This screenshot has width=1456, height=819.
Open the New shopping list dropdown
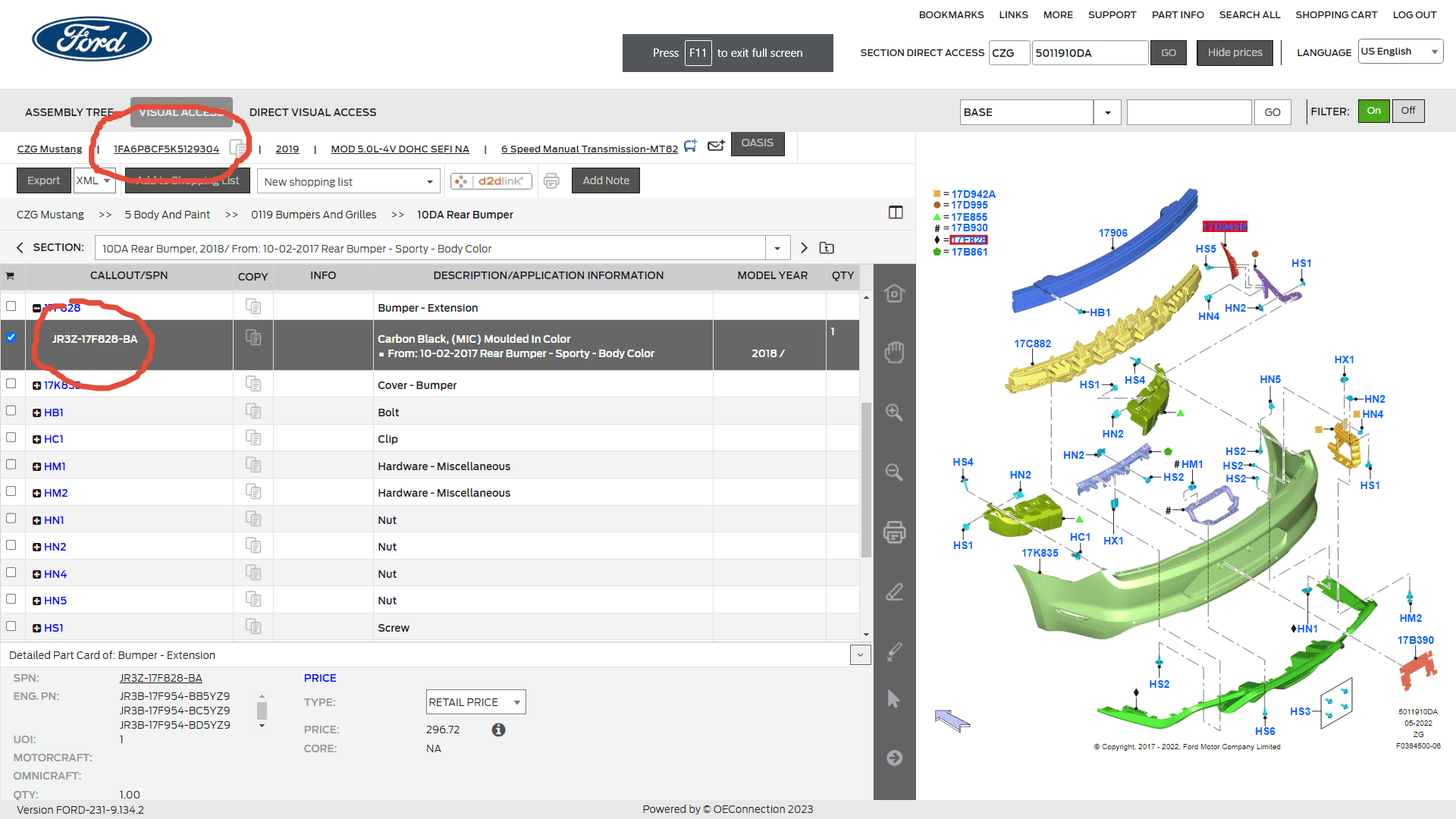tap(349, 181)
